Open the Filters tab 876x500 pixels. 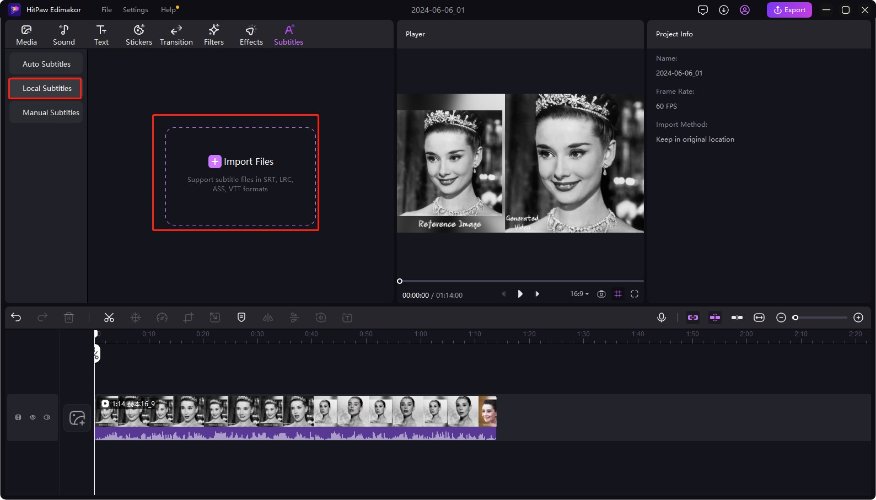pos(213,35)
